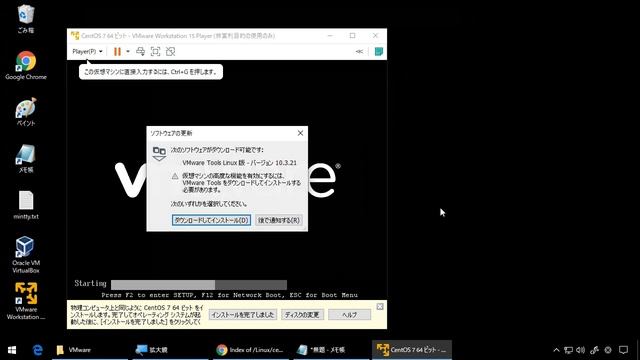This screenshot has height=360, width=640.
Task: Open VMware Workstation desktop shortcut
Action: coord(26,301)
